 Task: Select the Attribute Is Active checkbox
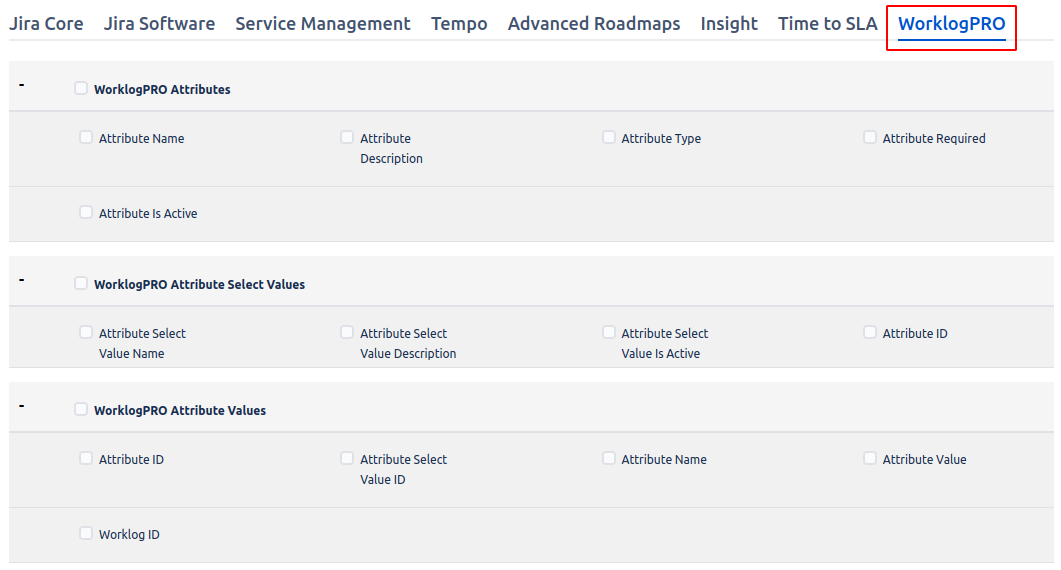coord(86,212)
